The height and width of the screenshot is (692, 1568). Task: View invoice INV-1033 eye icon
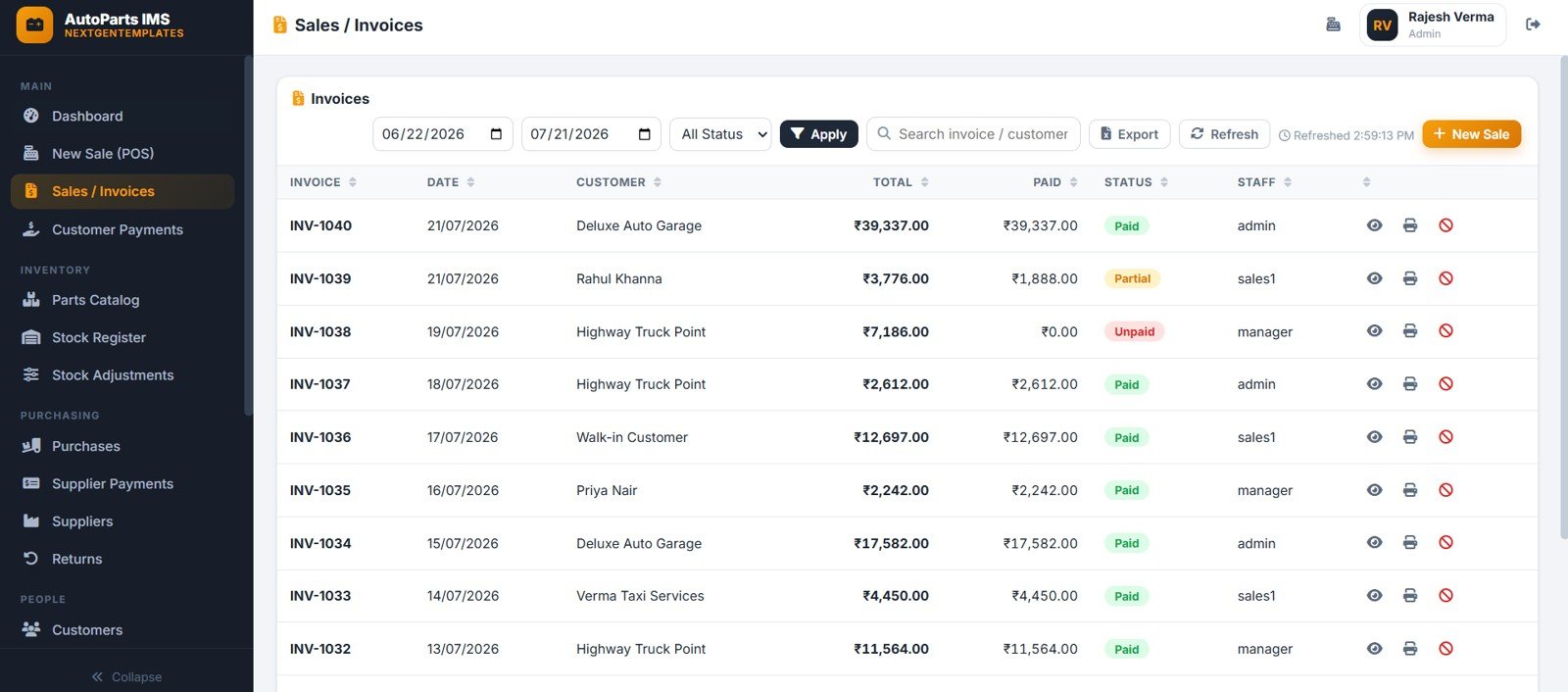pos(1374,596)
